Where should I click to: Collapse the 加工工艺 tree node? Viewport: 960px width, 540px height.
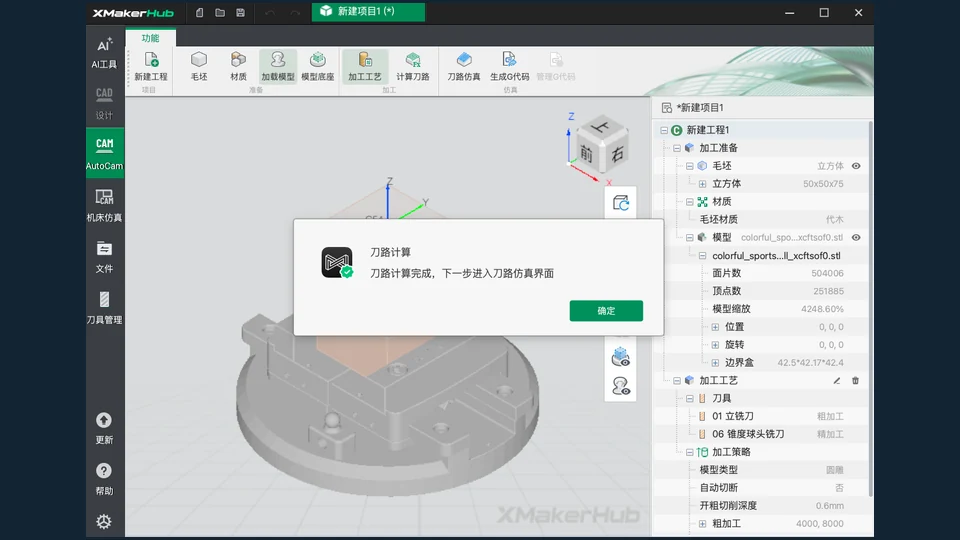pyautogui.click(x=677, y=380)
